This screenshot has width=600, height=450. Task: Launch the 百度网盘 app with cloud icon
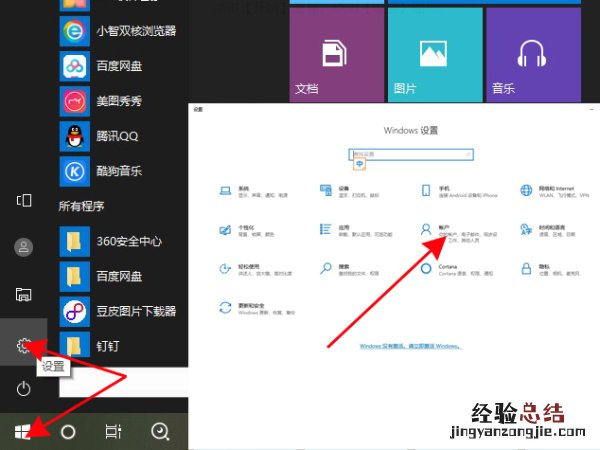tap(101, 66)
